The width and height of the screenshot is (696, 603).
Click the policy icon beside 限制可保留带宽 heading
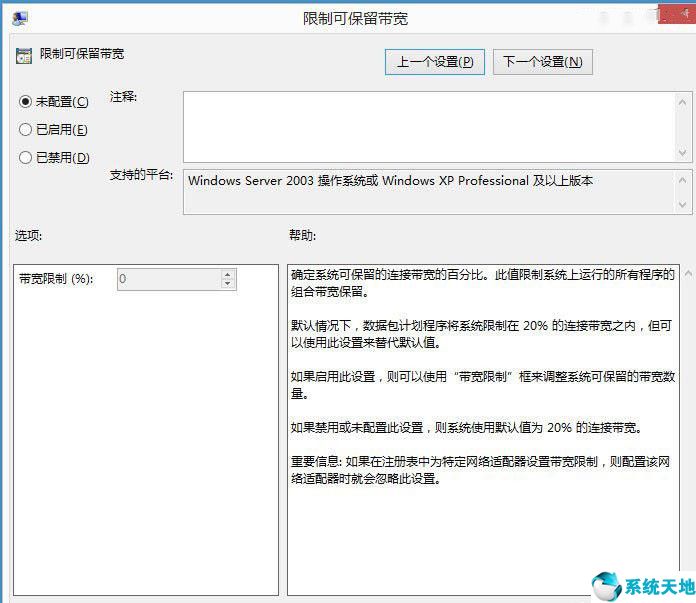[x=24, y=56]
